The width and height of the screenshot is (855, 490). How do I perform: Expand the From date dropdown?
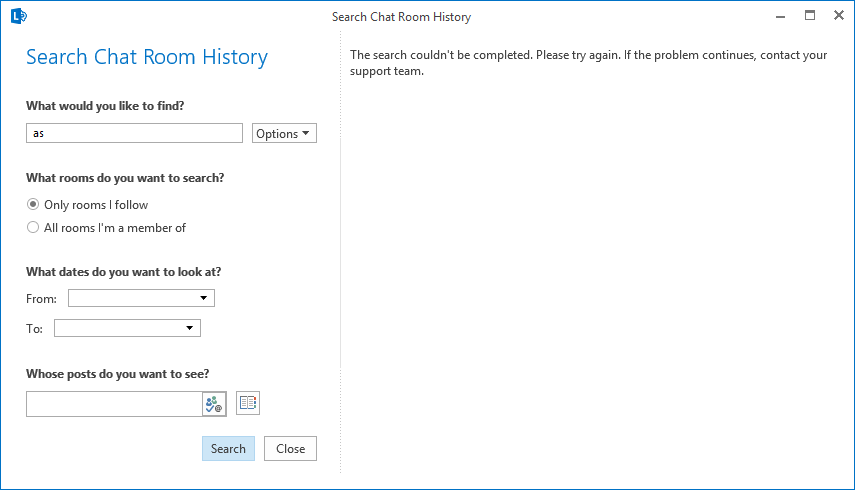(203, 298)
